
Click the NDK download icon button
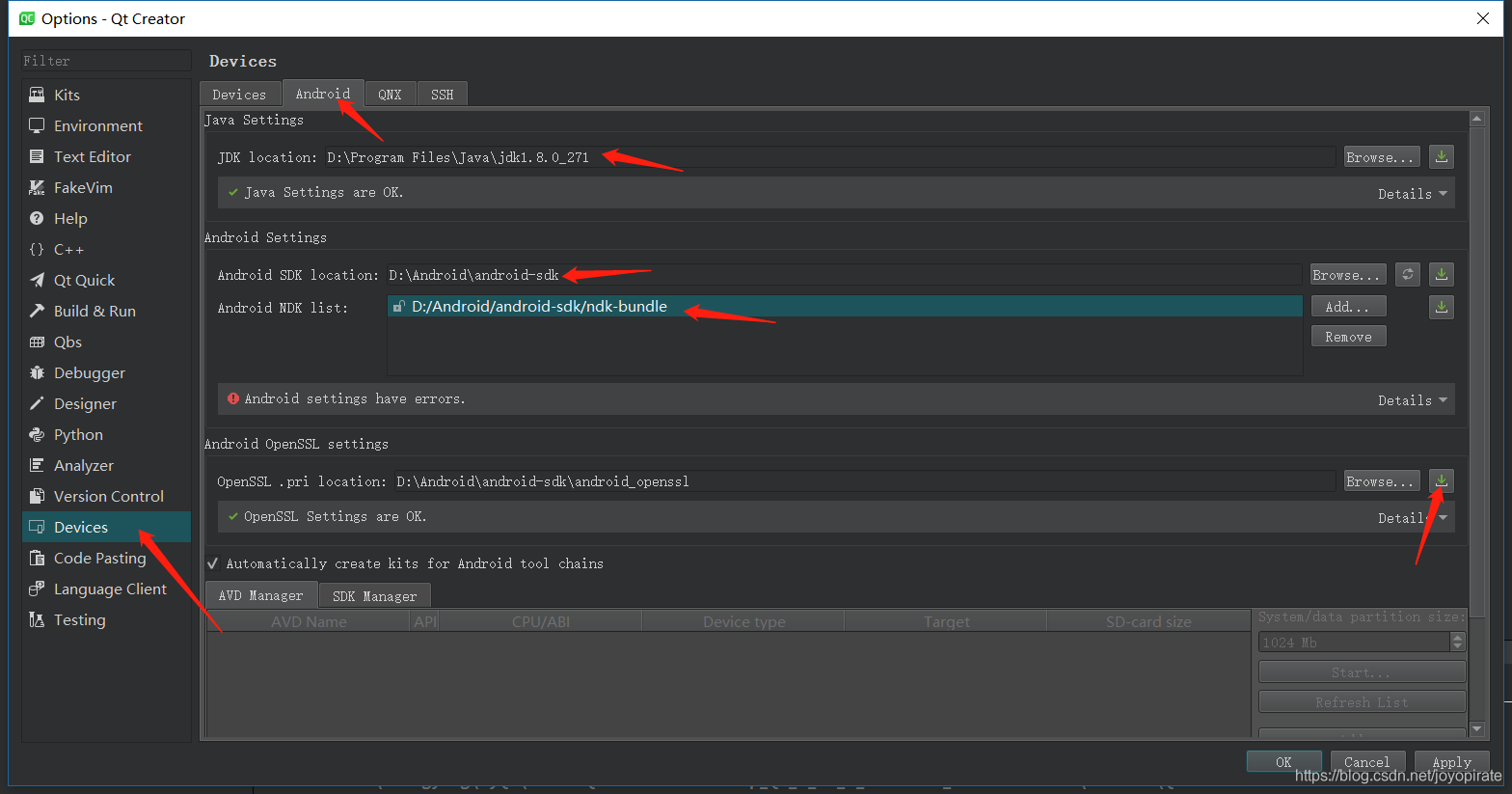point(1441,307)
